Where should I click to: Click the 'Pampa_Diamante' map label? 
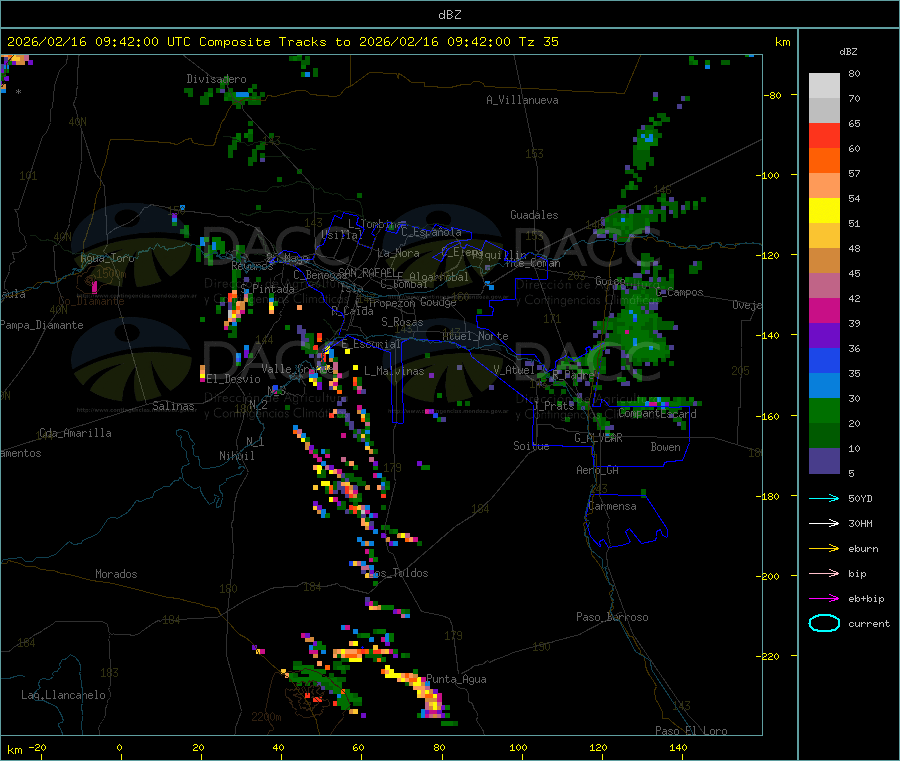tap(42, 325)
